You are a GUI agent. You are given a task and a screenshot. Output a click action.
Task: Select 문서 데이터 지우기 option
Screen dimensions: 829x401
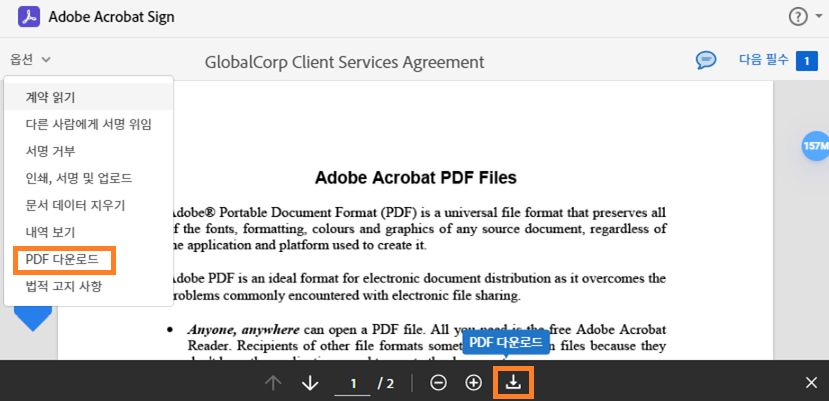pos(89,205)
